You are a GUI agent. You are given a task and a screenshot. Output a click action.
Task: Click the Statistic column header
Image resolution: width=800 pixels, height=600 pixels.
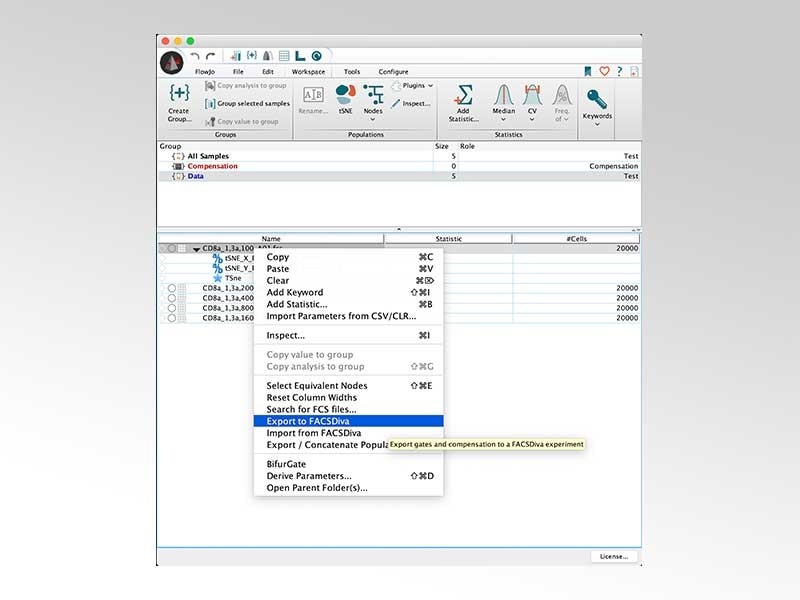448,239
